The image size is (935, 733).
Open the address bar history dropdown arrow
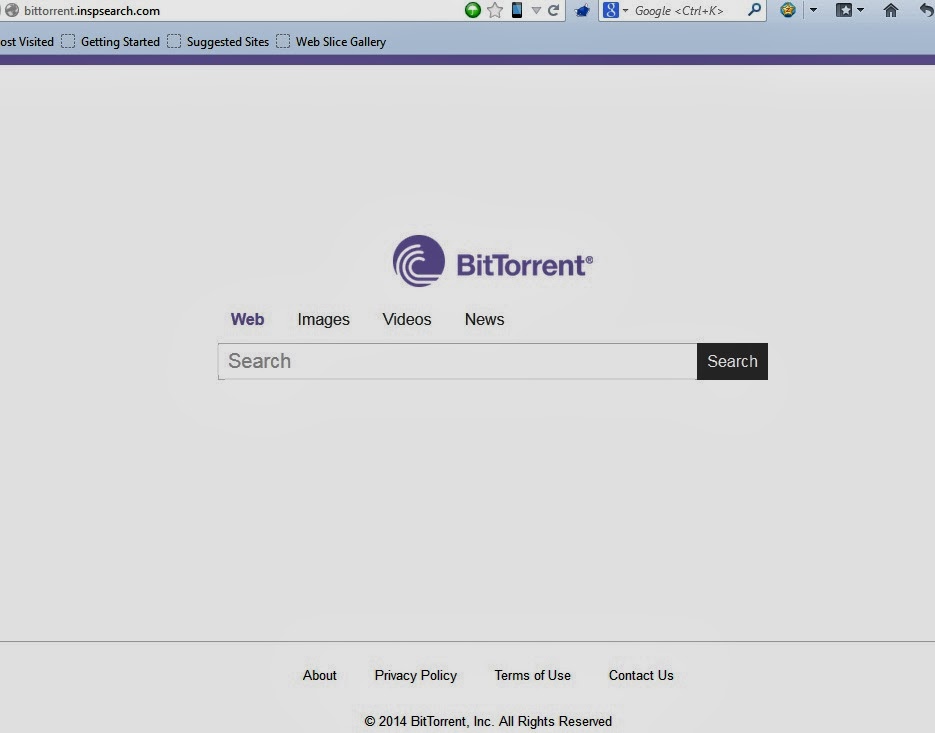[536, 11]
